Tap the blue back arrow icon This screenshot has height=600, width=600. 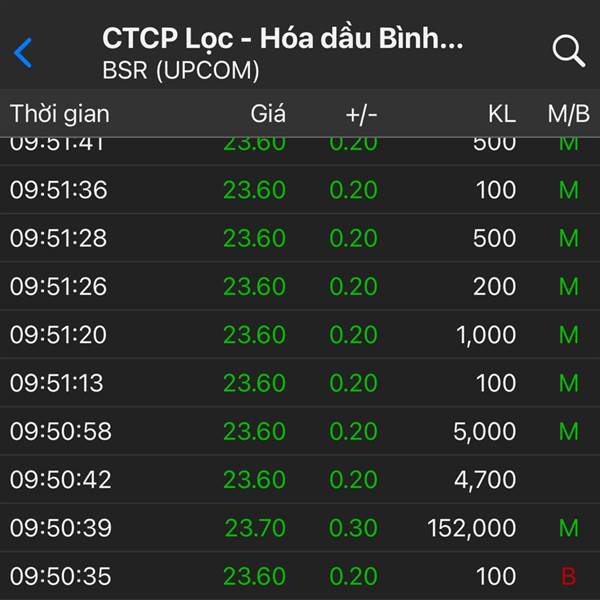(23, 53)
